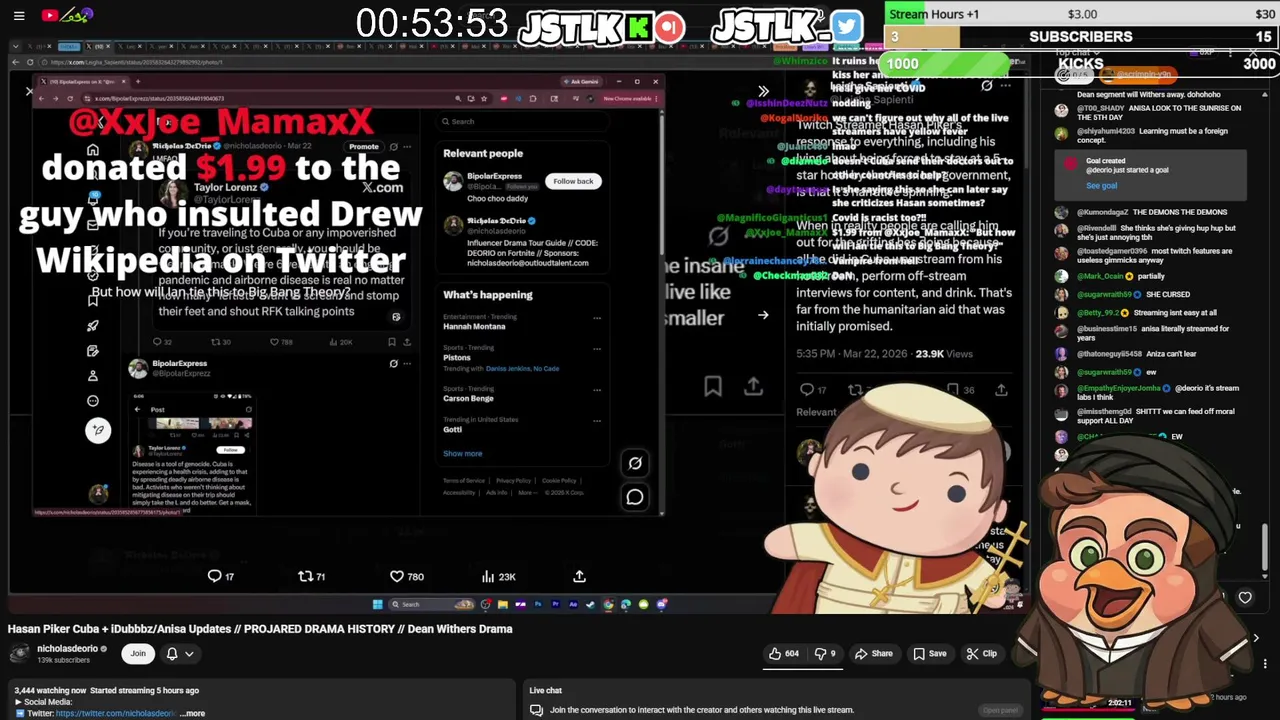This screenshot has width=1280, height=720.
Task: Open the Gotti trending topic
Action: 452,430
